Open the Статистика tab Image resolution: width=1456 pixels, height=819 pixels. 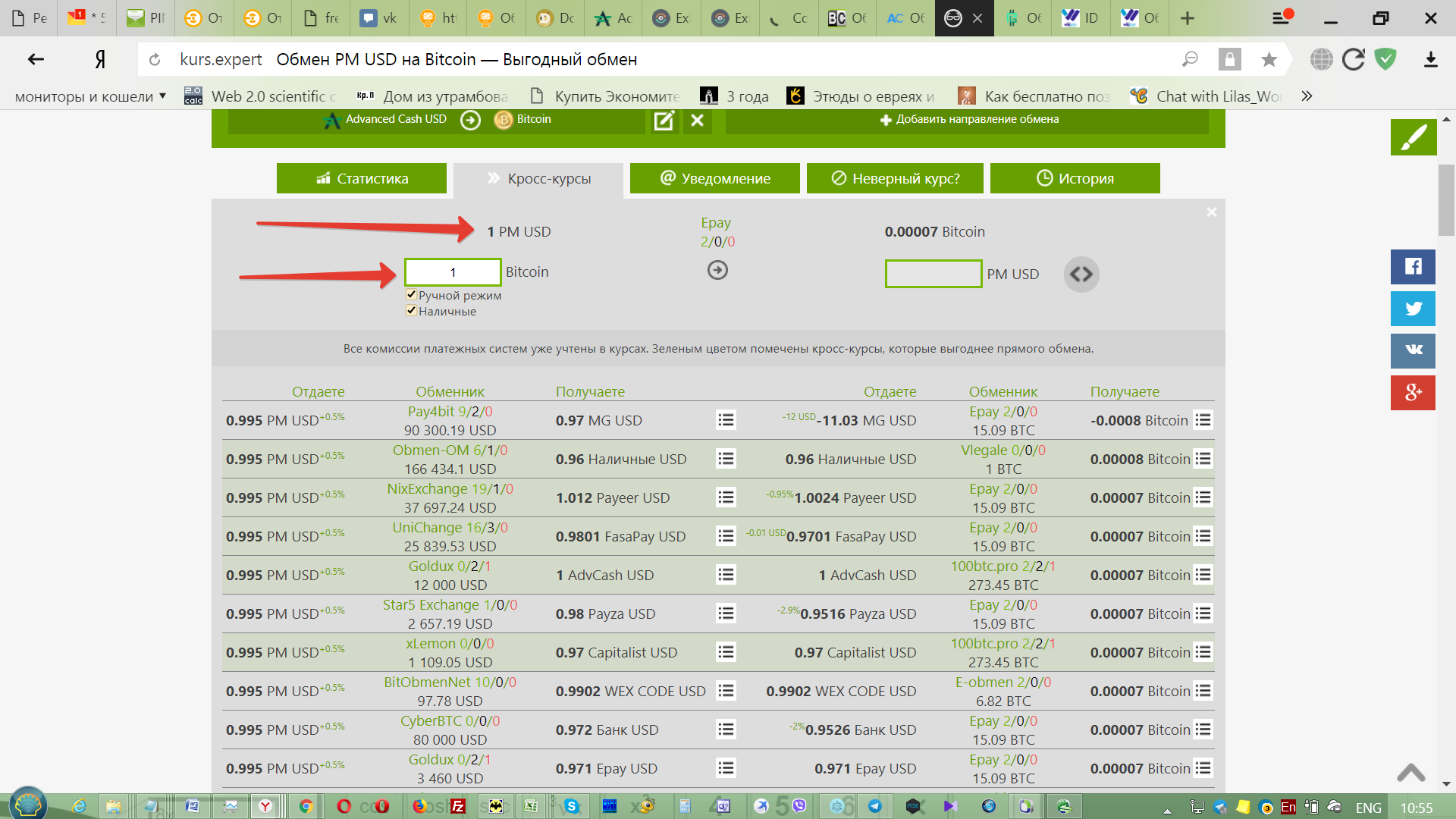coord(362,178)
